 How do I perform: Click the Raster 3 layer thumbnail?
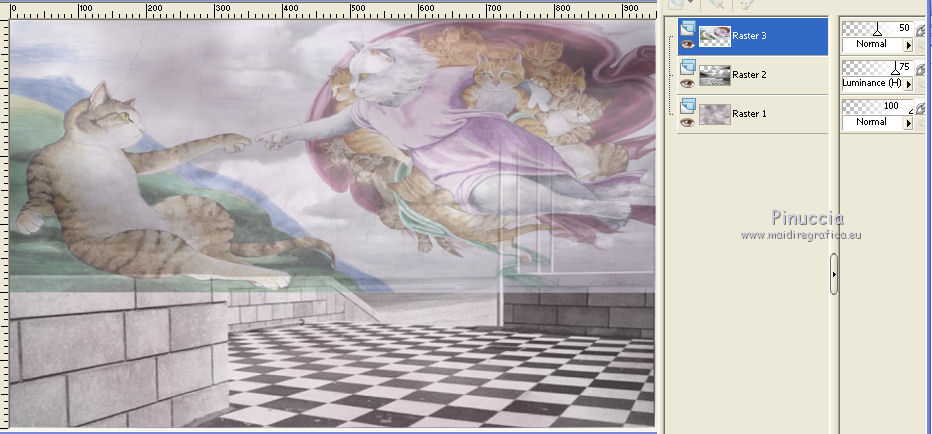(x=714, y=37)
